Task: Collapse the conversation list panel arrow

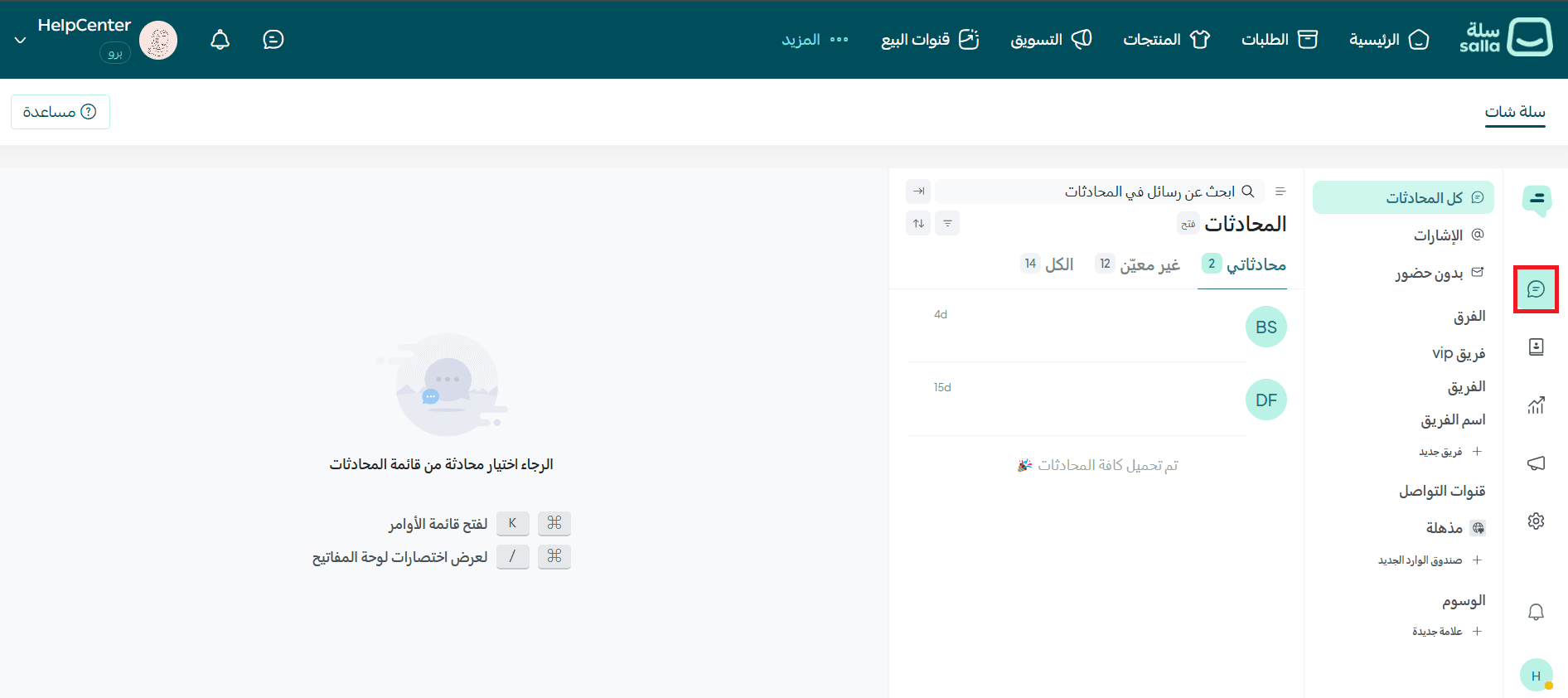Action: 918,191
